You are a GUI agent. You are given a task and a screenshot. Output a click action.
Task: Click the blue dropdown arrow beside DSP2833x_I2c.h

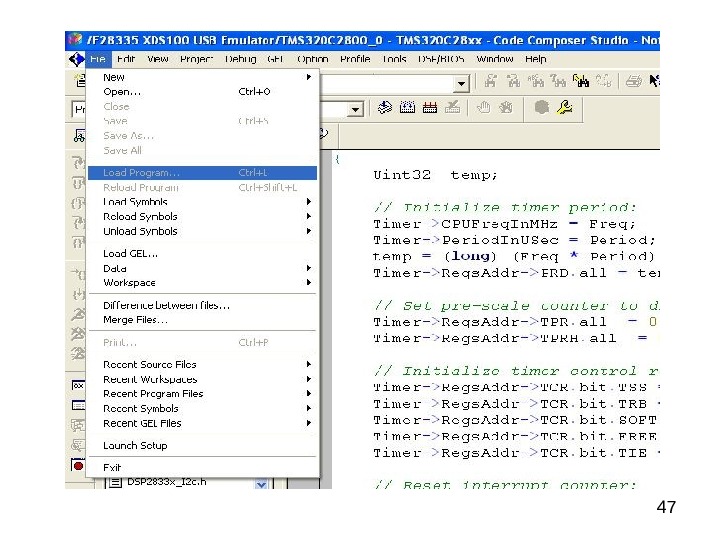tap(261, 484)
